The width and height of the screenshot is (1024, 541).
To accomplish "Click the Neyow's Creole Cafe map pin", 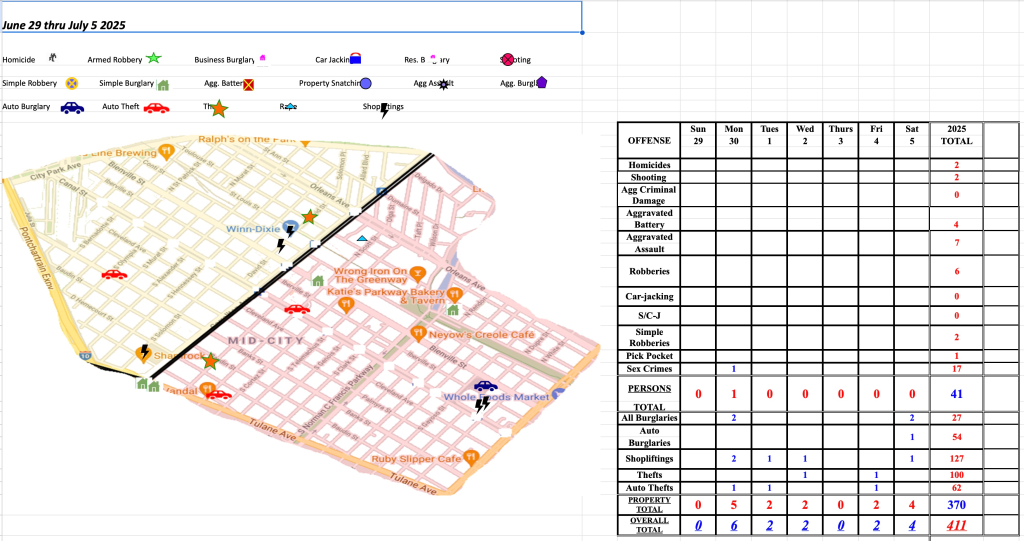I will 419,333.
